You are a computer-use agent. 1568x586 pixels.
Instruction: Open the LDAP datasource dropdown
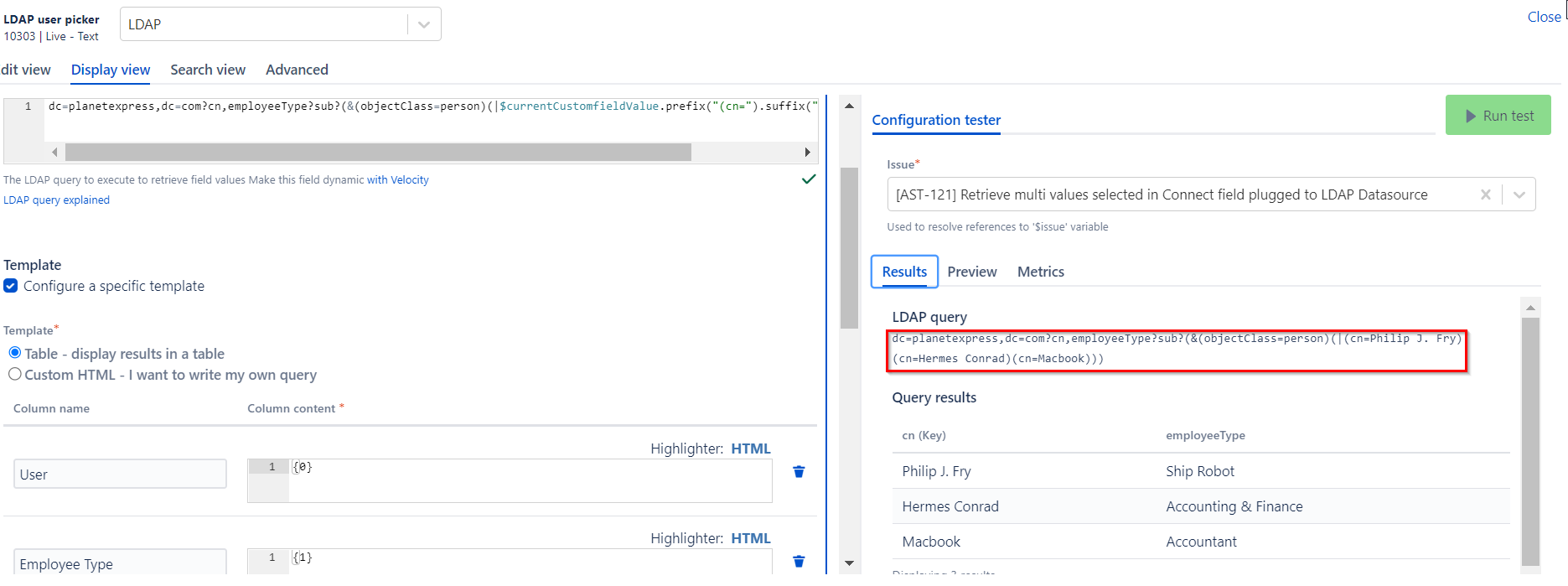423,24
